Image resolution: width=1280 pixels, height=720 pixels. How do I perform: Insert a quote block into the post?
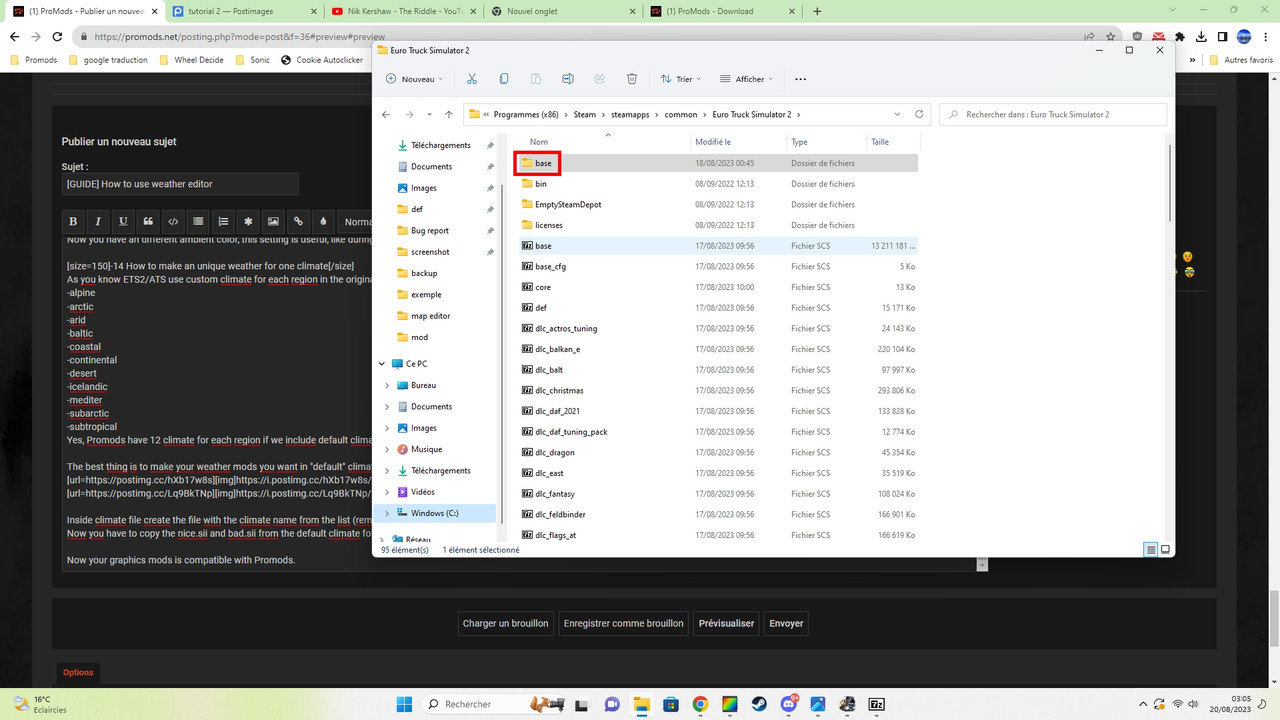point(149,221)
